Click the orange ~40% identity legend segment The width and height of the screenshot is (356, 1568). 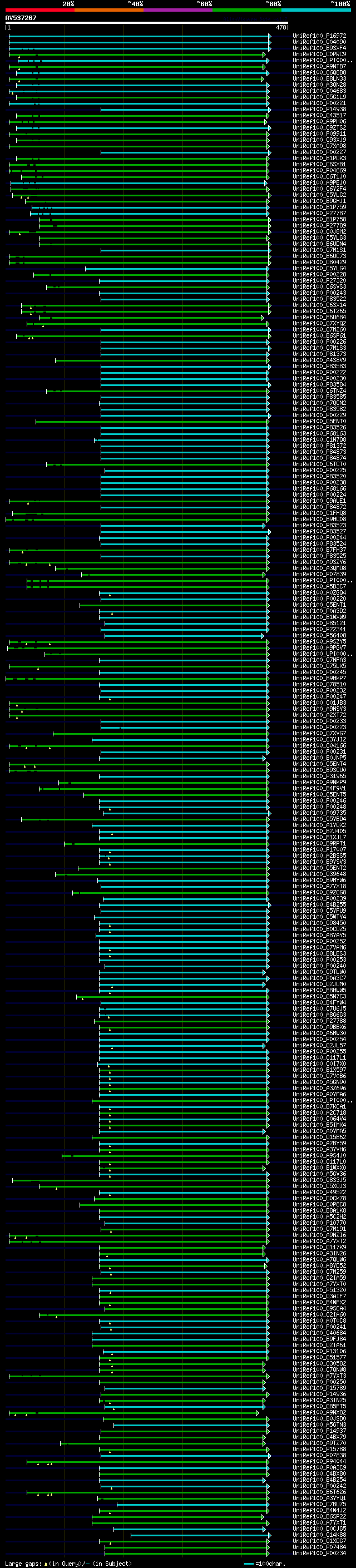[x=109, y=10]
